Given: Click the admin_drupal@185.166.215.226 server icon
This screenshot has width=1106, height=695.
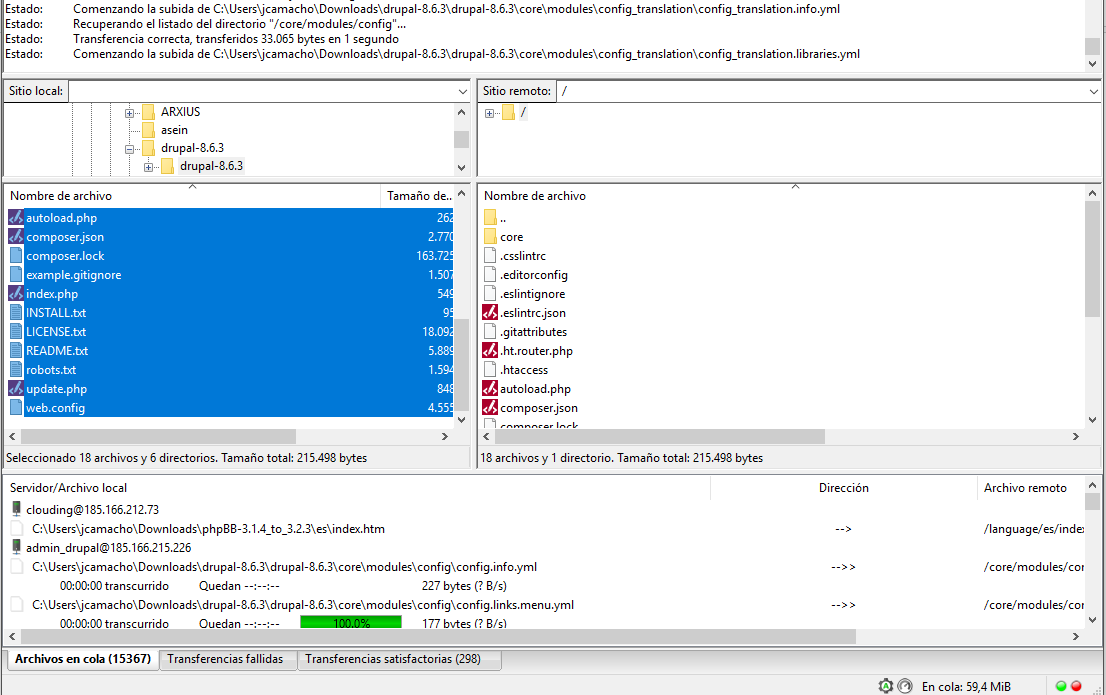Looking at the screenshot, I should (x=16, y=547).
